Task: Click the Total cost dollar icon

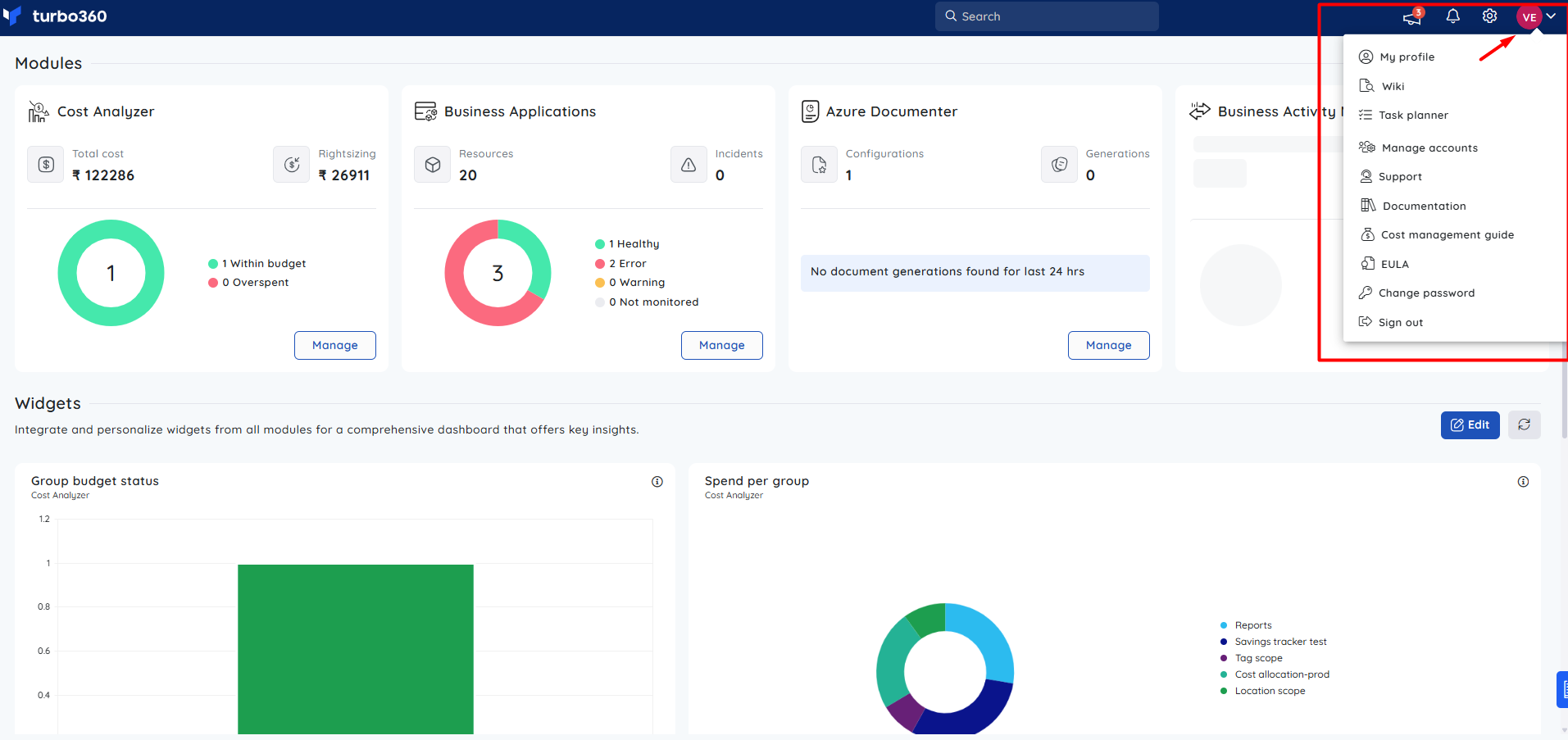Action: coord(46,165)
